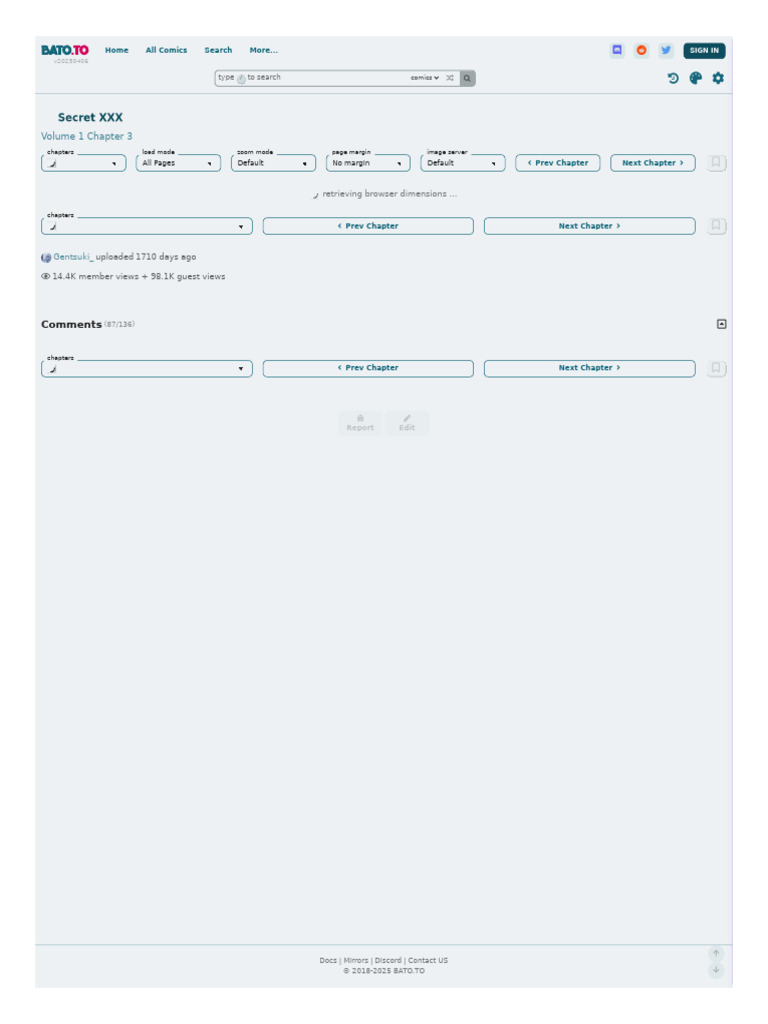
Task: Open Volume 1 Chapter 3 link
Action: 86,136
